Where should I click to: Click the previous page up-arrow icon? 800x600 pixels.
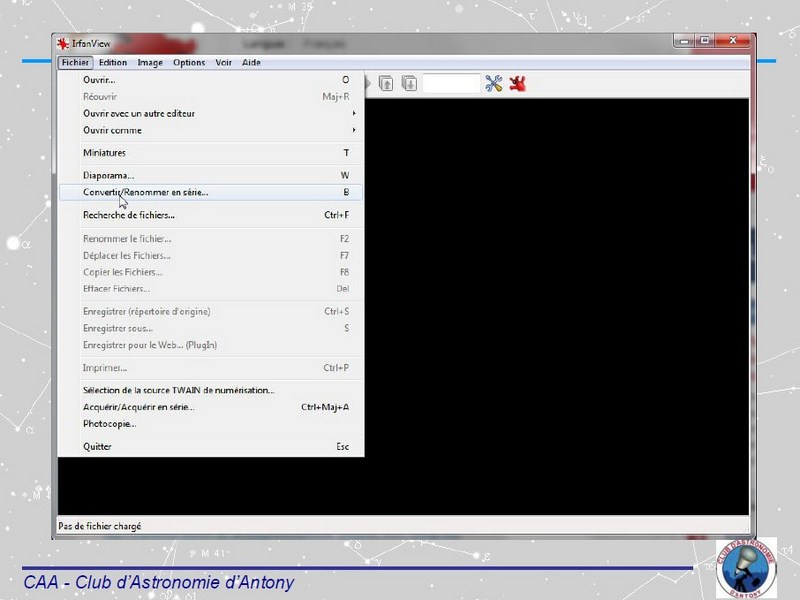pyautogui.click(x=386, y=84)
